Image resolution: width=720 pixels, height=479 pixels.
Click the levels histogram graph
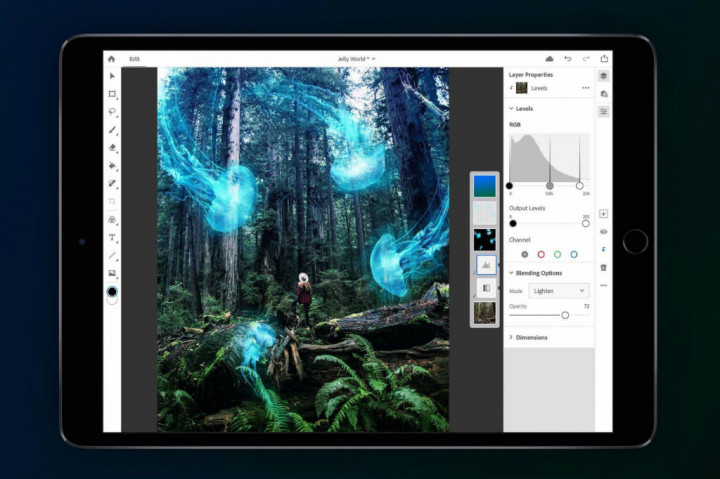[x=549, y=158]
